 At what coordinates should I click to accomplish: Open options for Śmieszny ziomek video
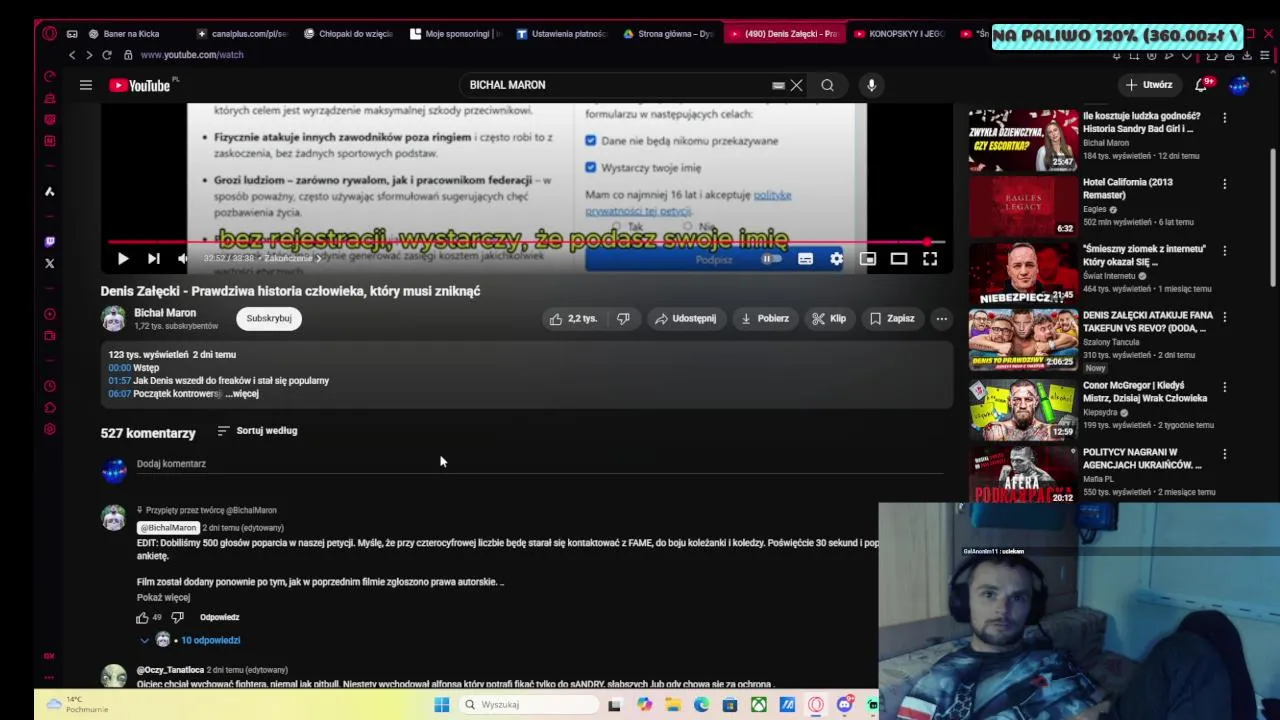click(1224, 250)
